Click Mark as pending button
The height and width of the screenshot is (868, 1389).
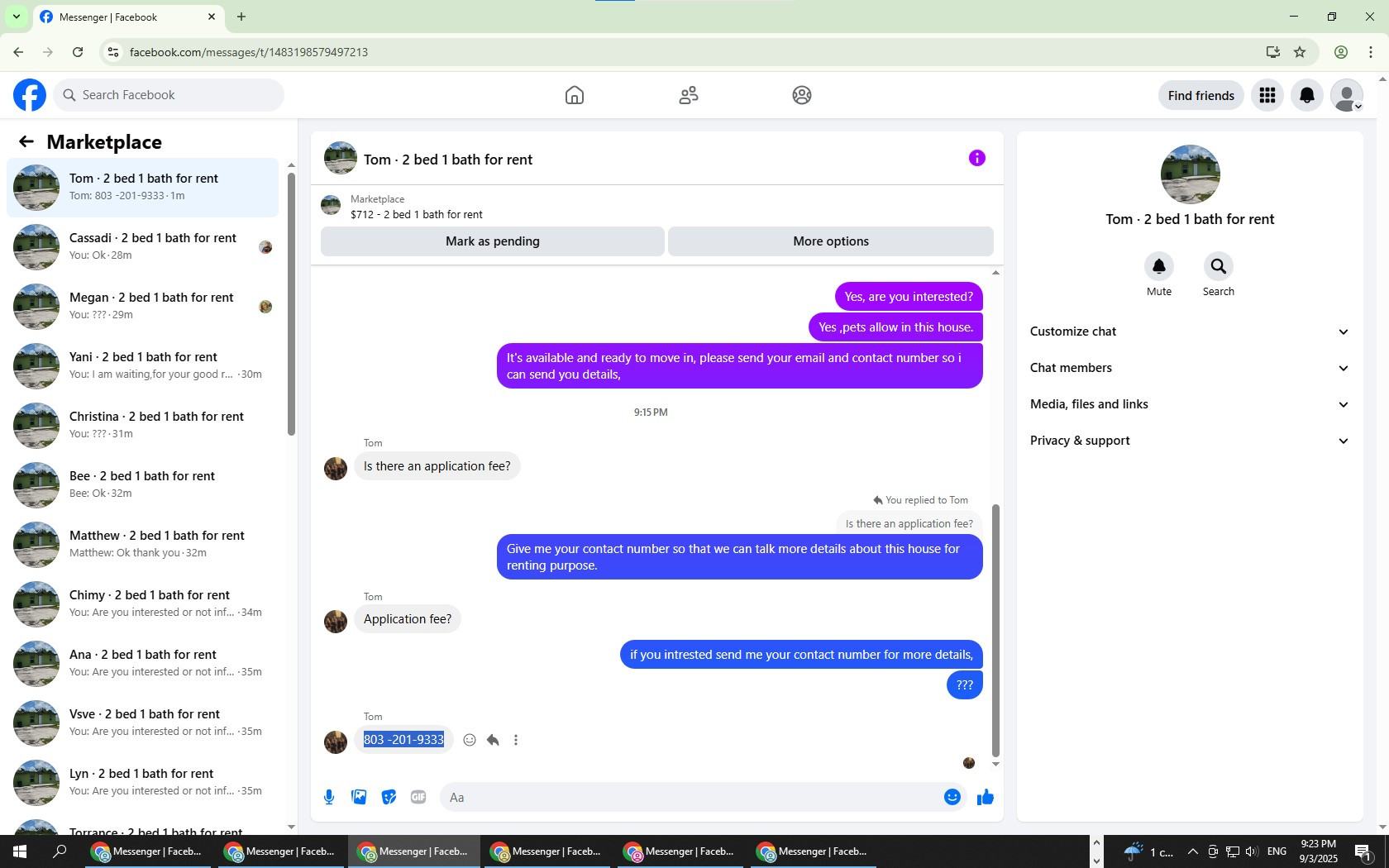(493, 241)
